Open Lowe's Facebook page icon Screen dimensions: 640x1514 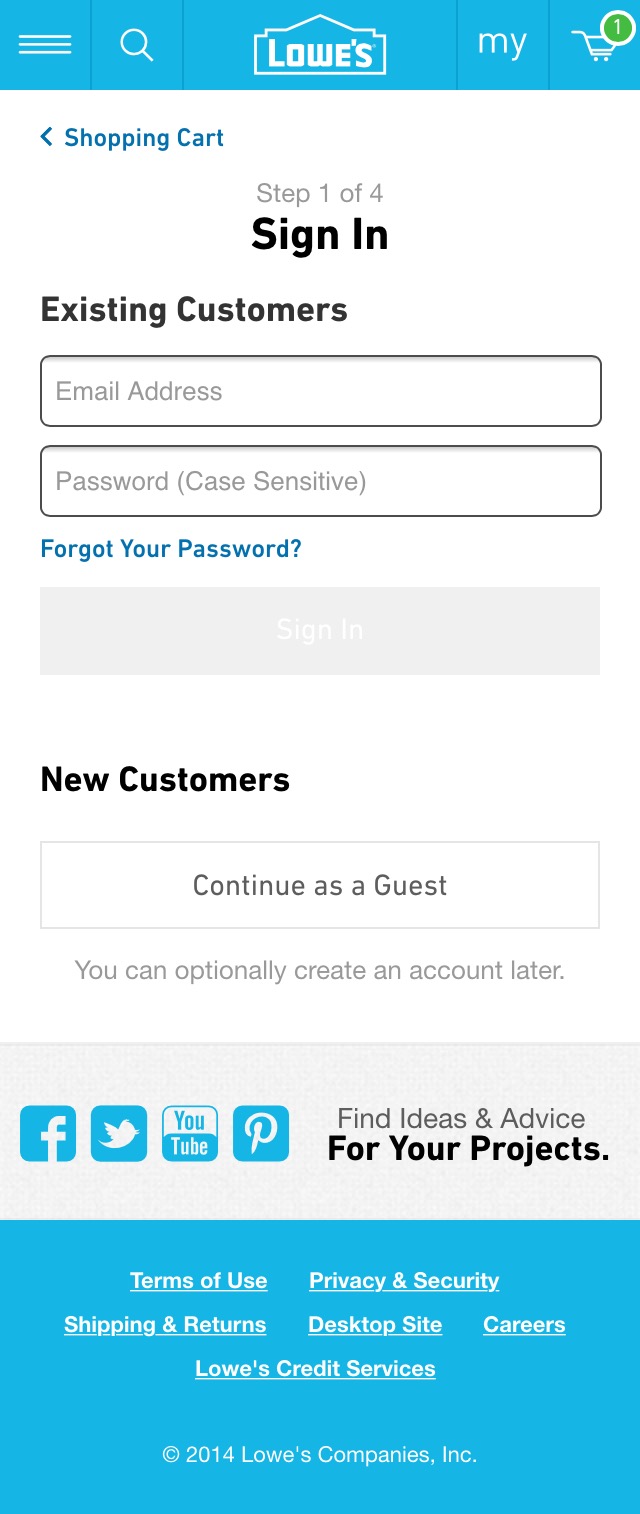click(x=47, y=1133)
